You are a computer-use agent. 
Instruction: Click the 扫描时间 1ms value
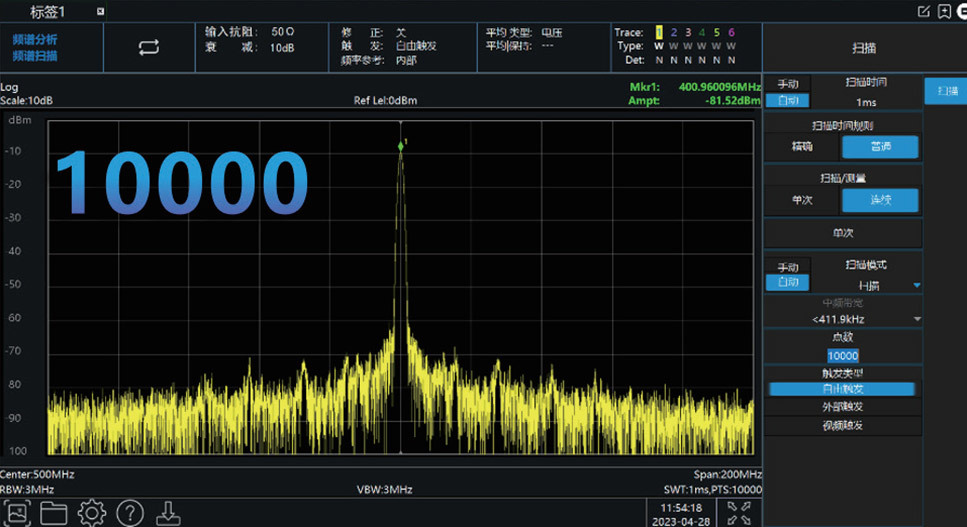866,102
